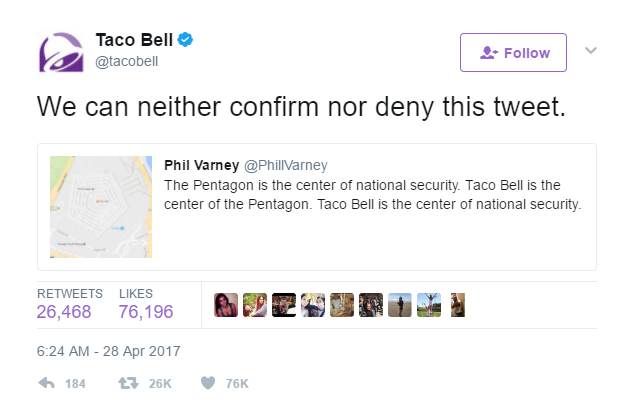Open Phil Varney's profile name
631x413 pixels.
202,165
